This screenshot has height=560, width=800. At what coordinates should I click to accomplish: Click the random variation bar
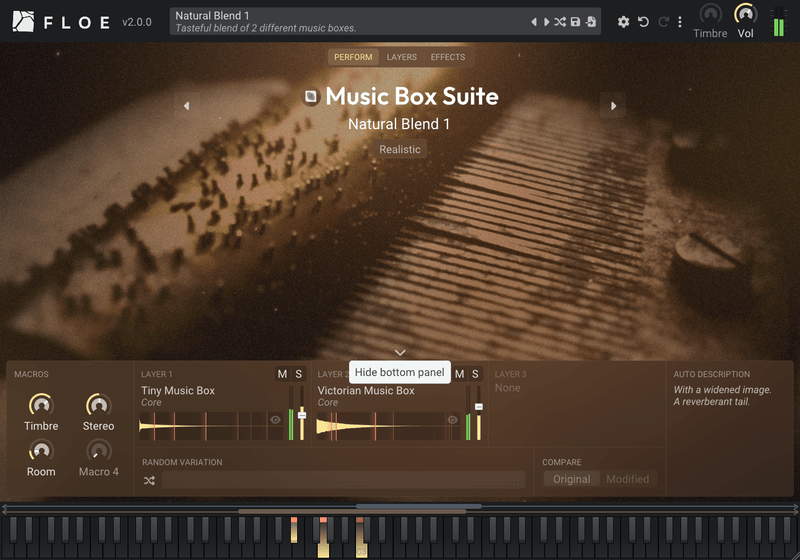click(343, 480)
